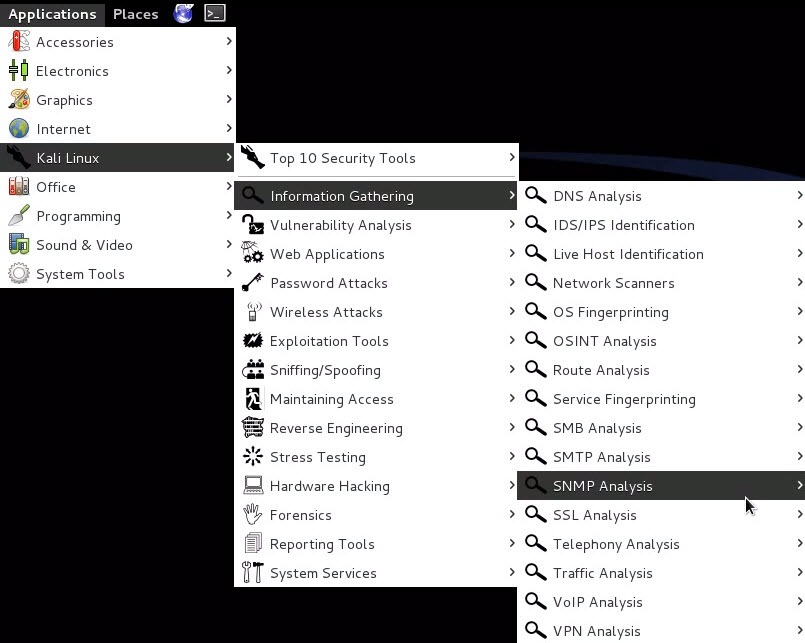Image resolution: width=805 pixels, height=643 pixels.
Task: Click the Information Gathering magnifier icon
Action: (x=253, y=195)
